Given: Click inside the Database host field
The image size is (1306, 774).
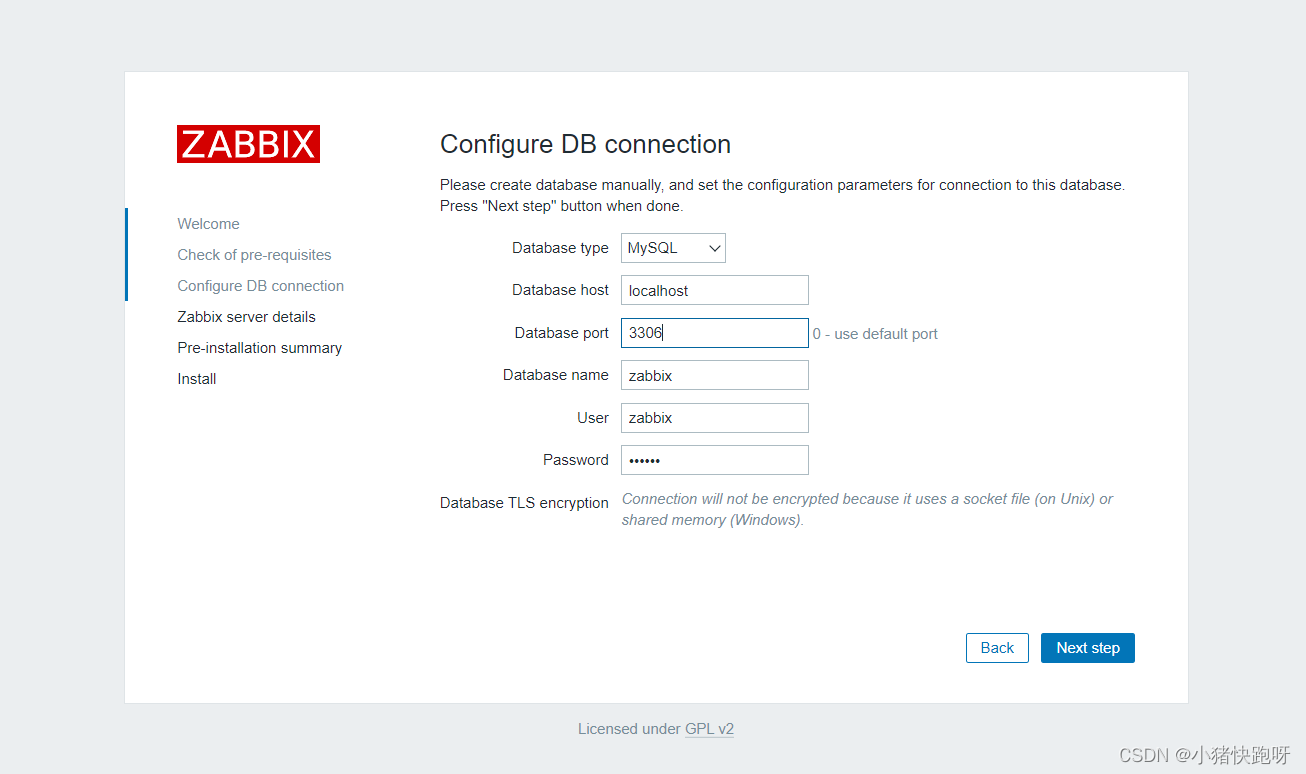Looking at the screenshot, I should 714,289.
